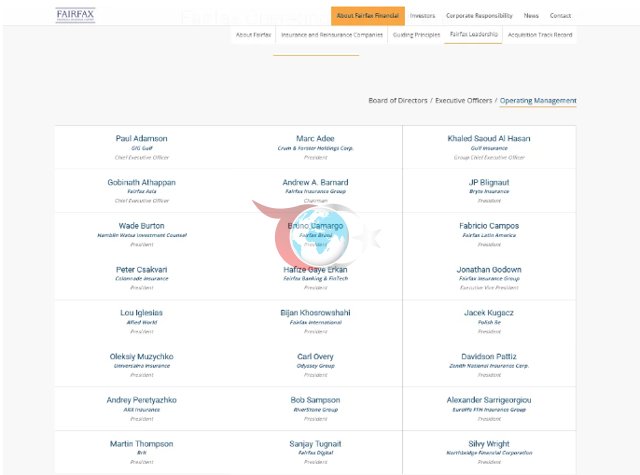Click Crum & Forster Holdings Corp. company text
The width and height of the screenshot is (640, 475).
coord(315,148)
